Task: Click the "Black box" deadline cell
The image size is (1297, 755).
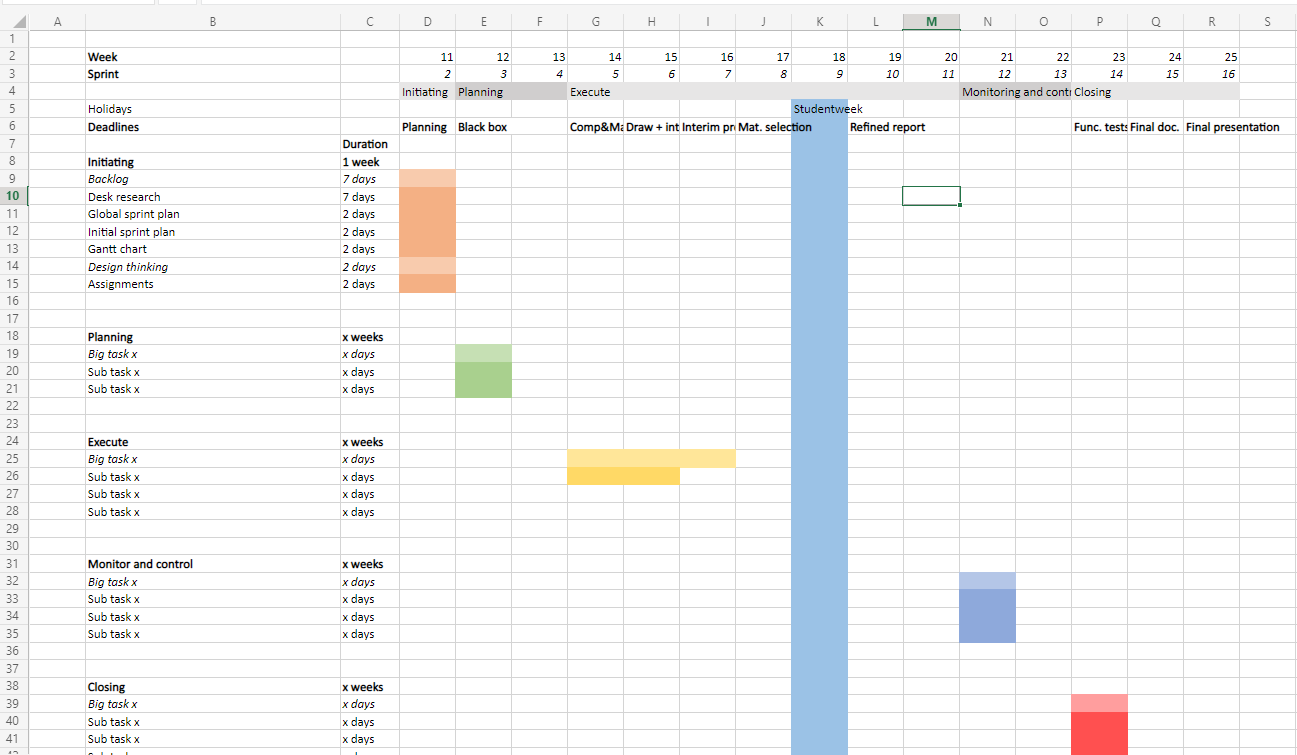Action: coord(483,127)
